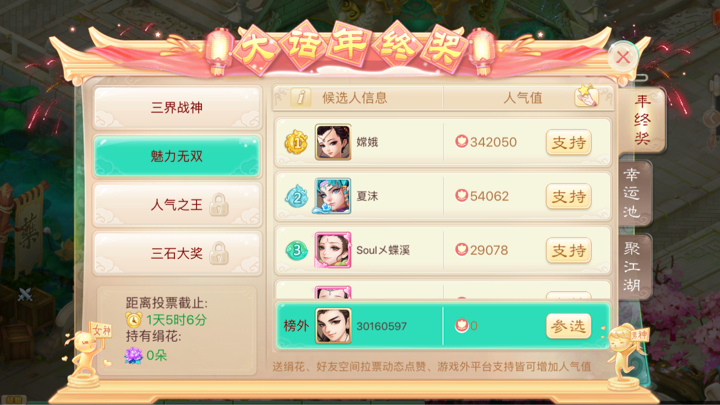The width and height of the screenshot is (720, 405).
Task: Click the blue rank 2 medal
Action: (x=297, y=197)
